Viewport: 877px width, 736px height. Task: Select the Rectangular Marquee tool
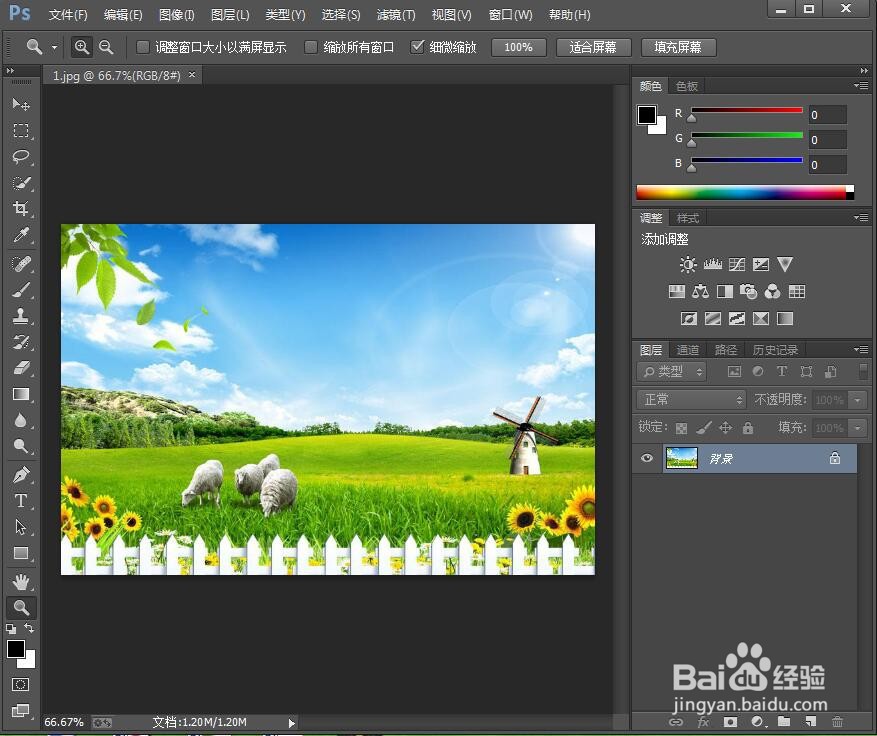(21, 131)
